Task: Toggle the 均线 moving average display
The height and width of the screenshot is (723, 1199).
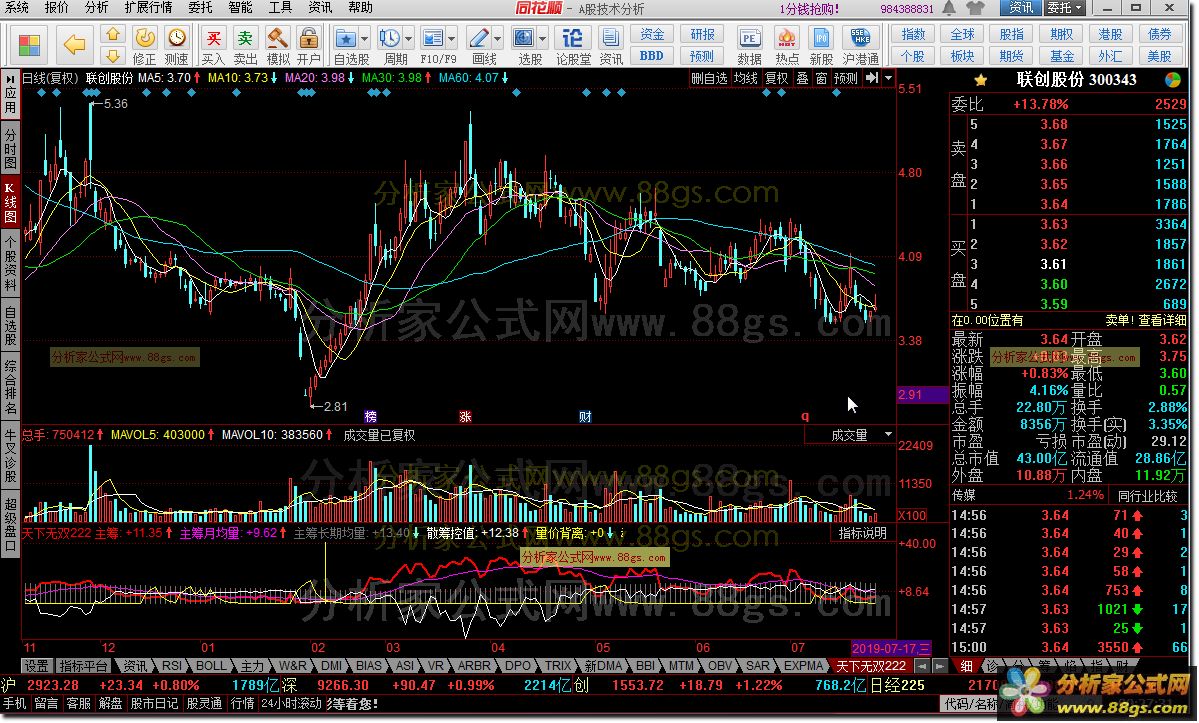Action: (x=746, y=78)
